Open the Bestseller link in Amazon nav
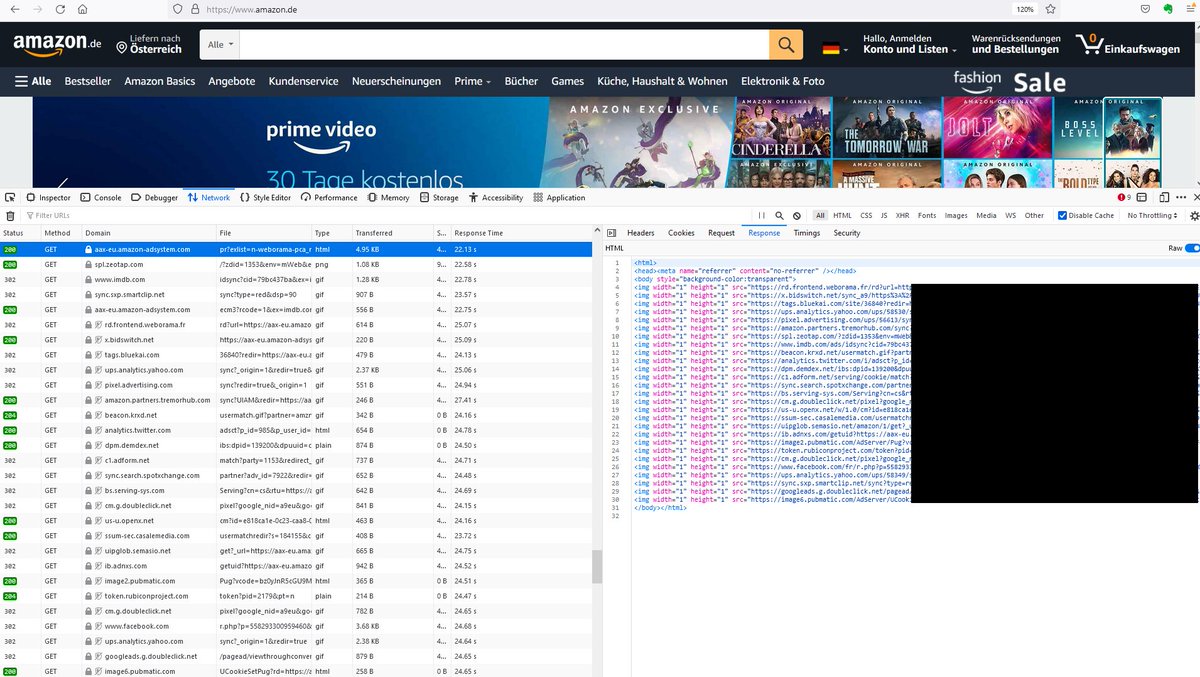 [x=88, y=81]
